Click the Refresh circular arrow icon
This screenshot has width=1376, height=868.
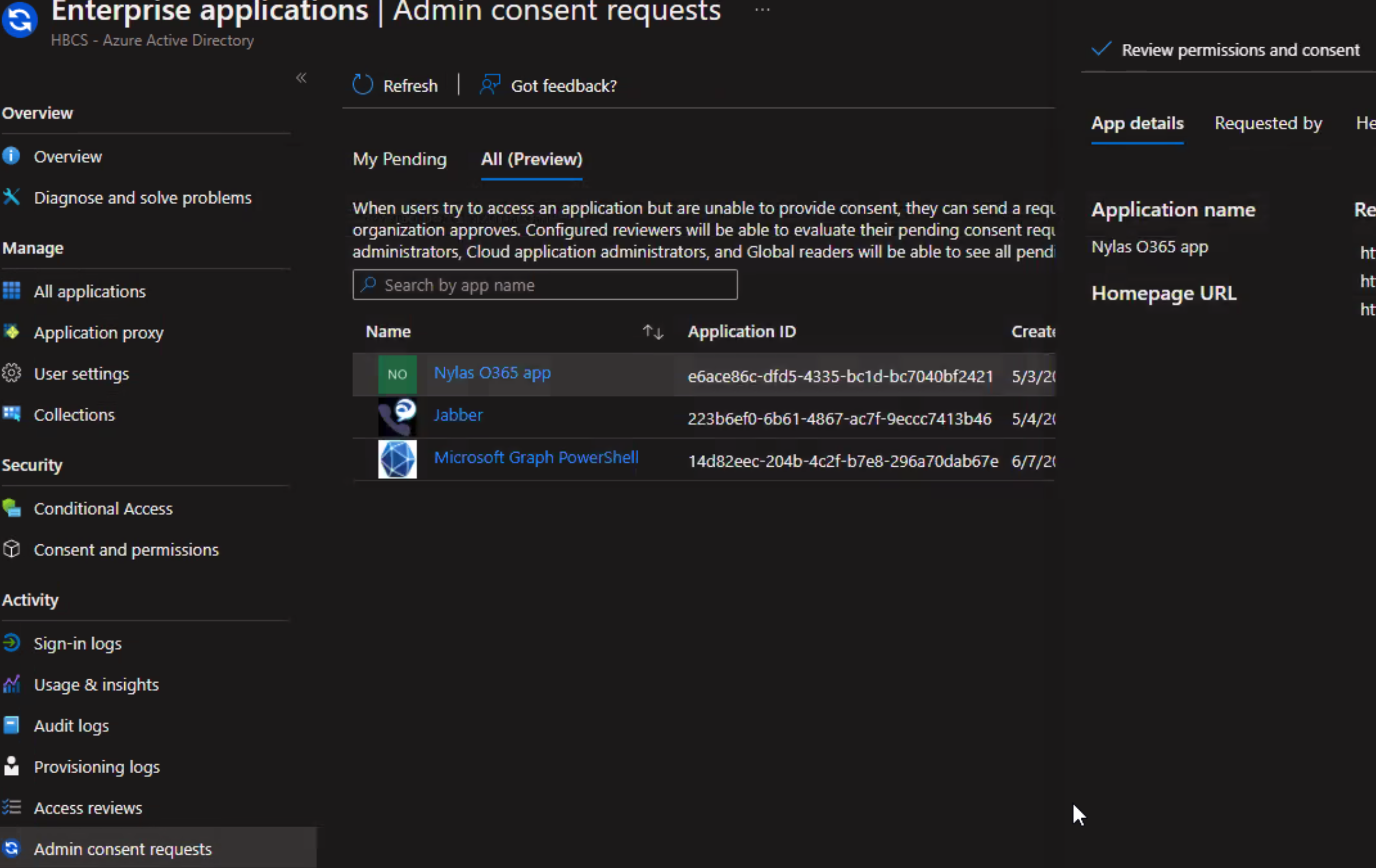[x=362, y=85]
